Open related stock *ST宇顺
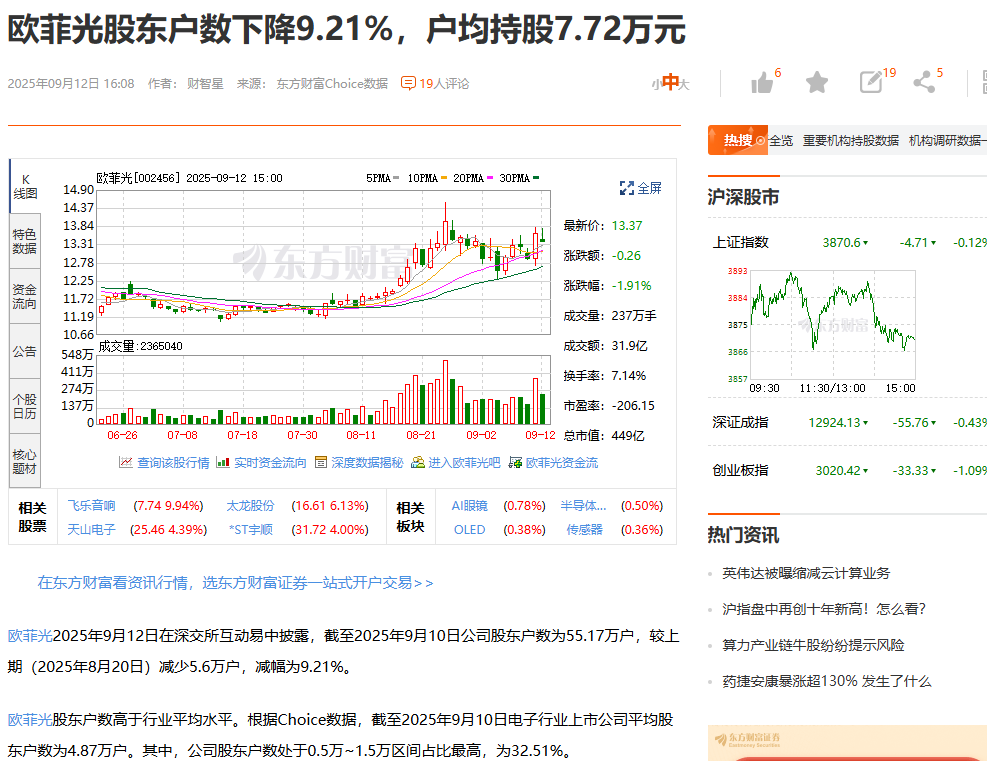 point(251,530)
